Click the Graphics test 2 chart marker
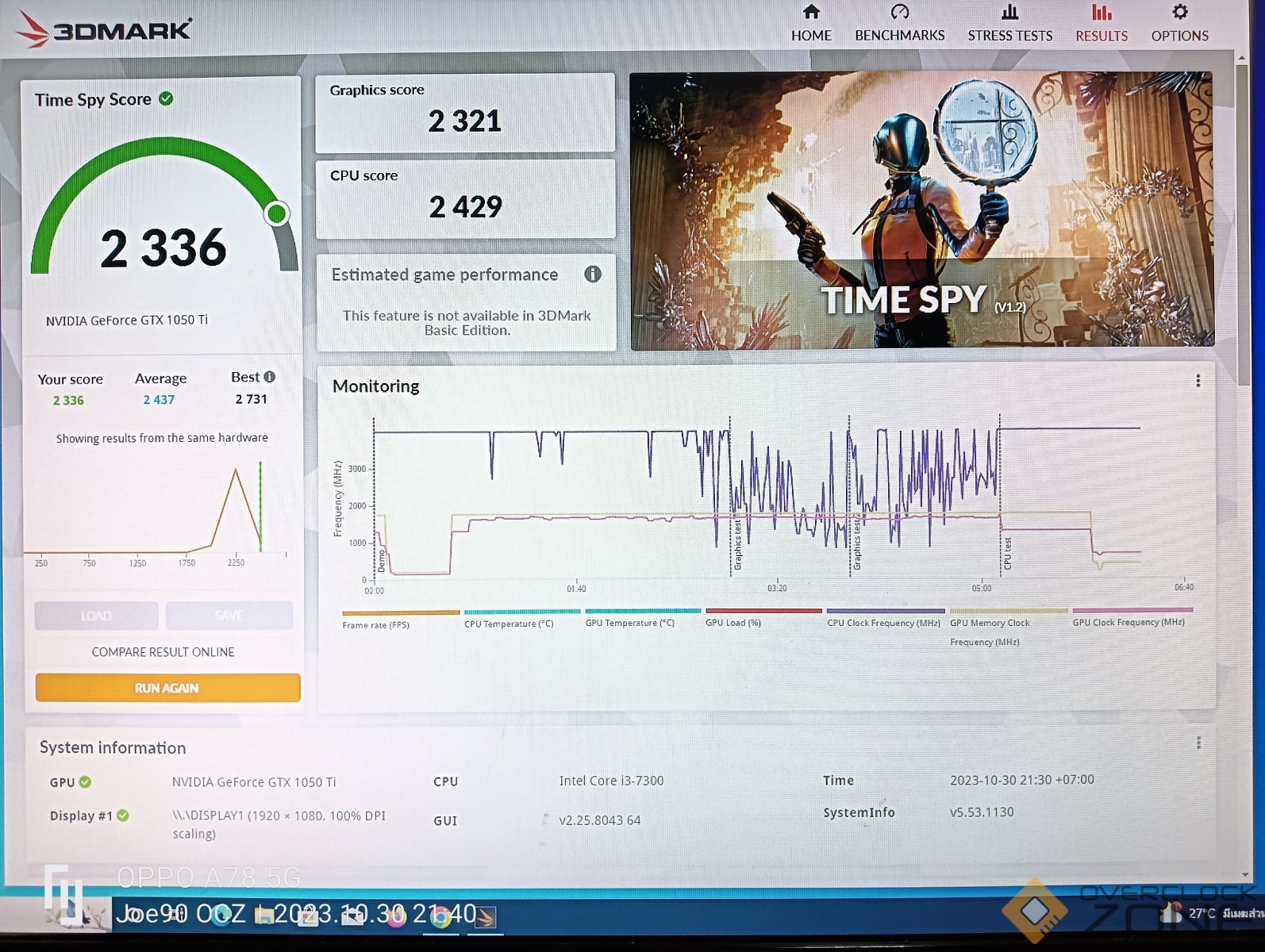Screen dimensions: 1265x952 click(x=857, y=542)
